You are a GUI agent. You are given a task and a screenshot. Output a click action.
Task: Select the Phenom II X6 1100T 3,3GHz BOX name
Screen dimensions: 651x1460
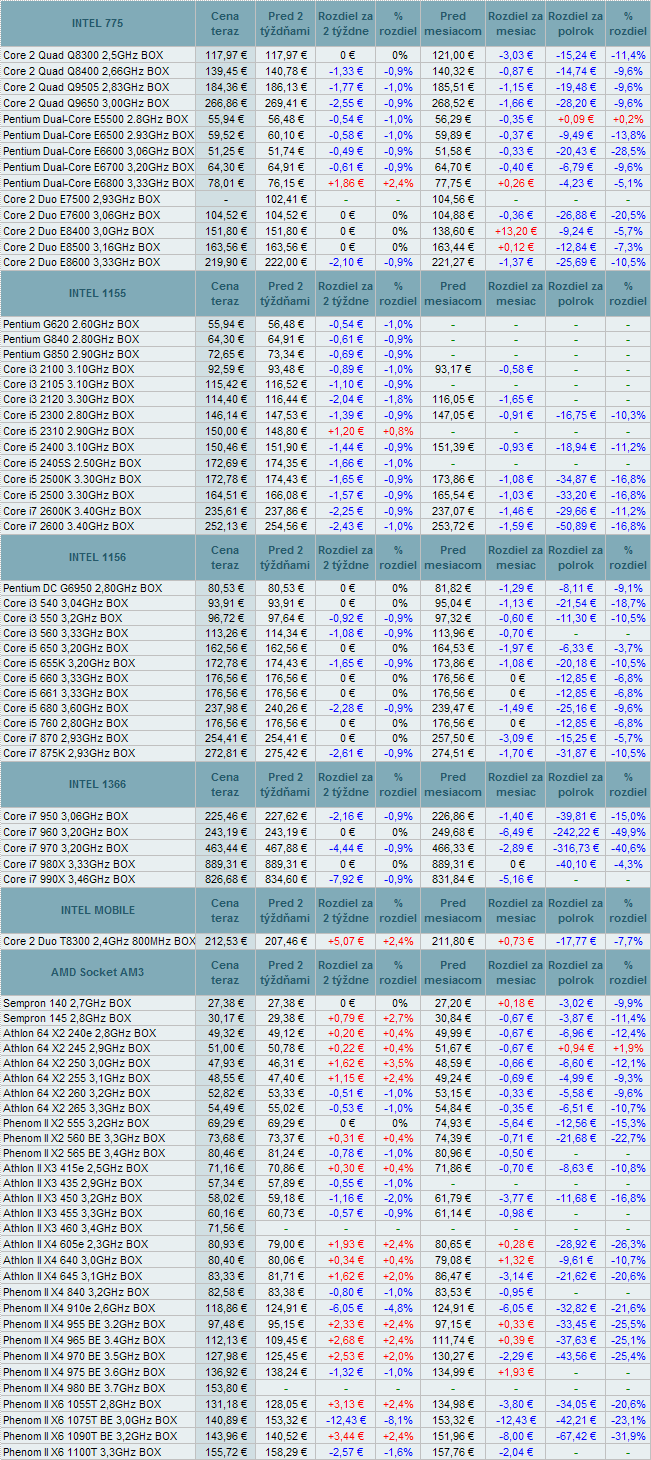tap(82, 1452)
